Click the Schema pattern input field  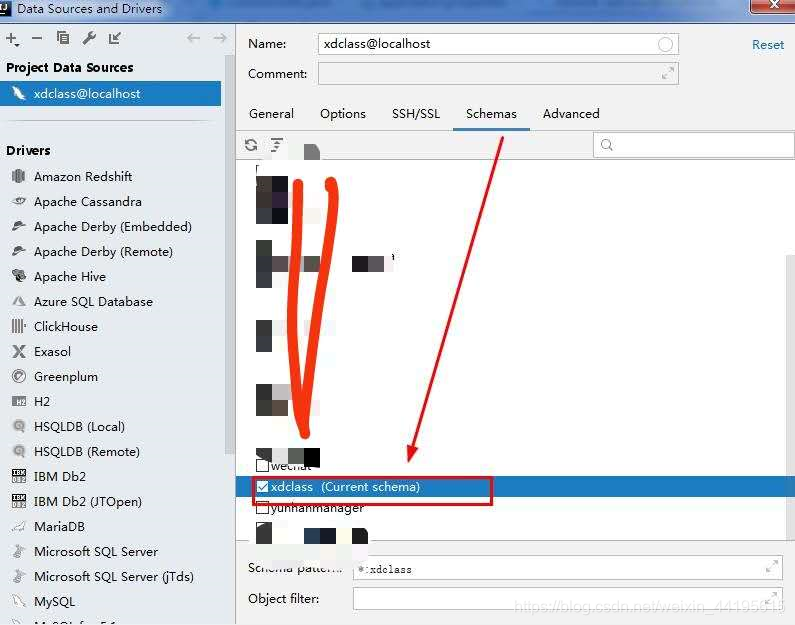567,567
